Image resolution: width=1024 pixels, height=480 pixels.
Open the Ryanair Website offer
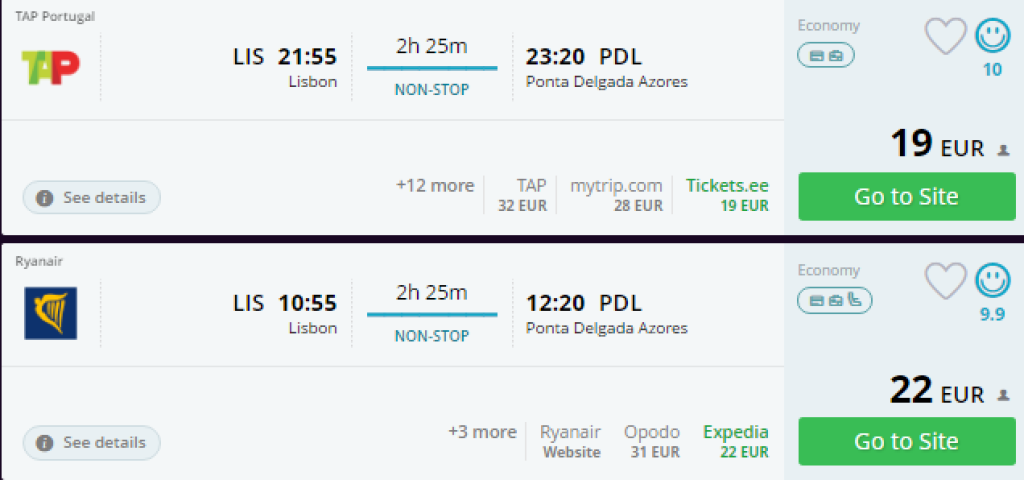[571, 441]
